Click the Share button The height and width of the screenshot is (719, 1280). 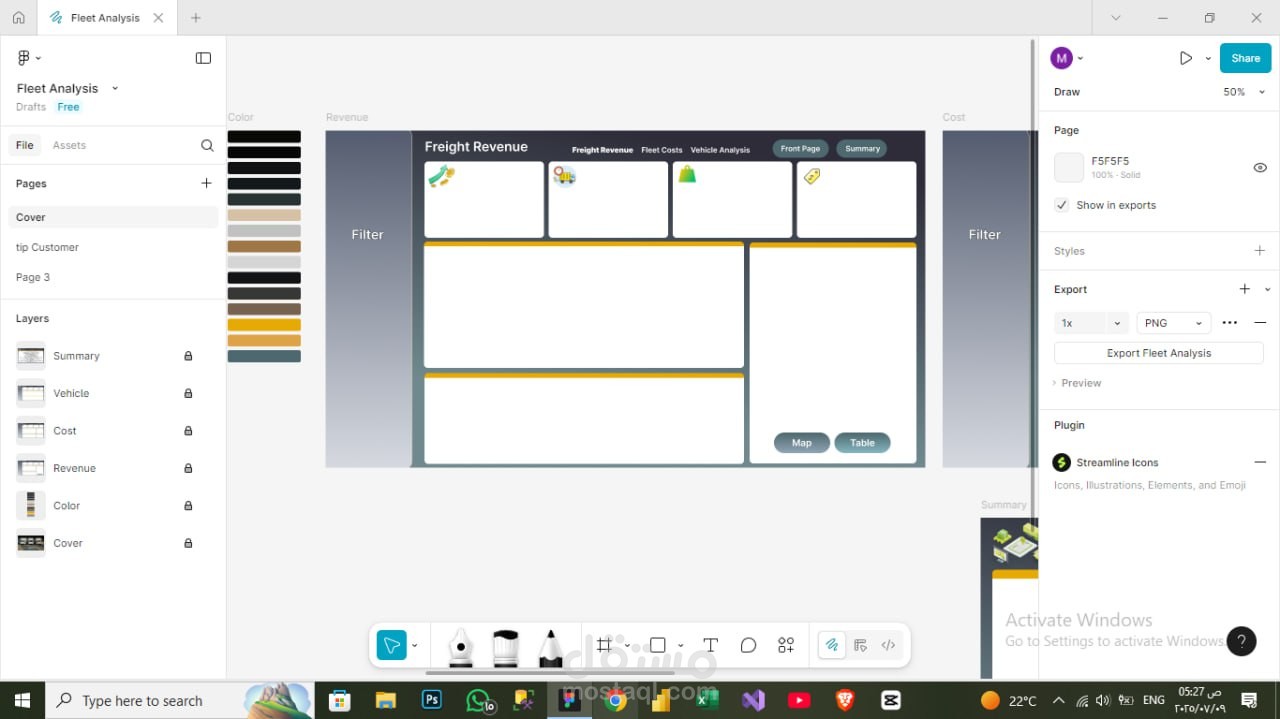1245,58
